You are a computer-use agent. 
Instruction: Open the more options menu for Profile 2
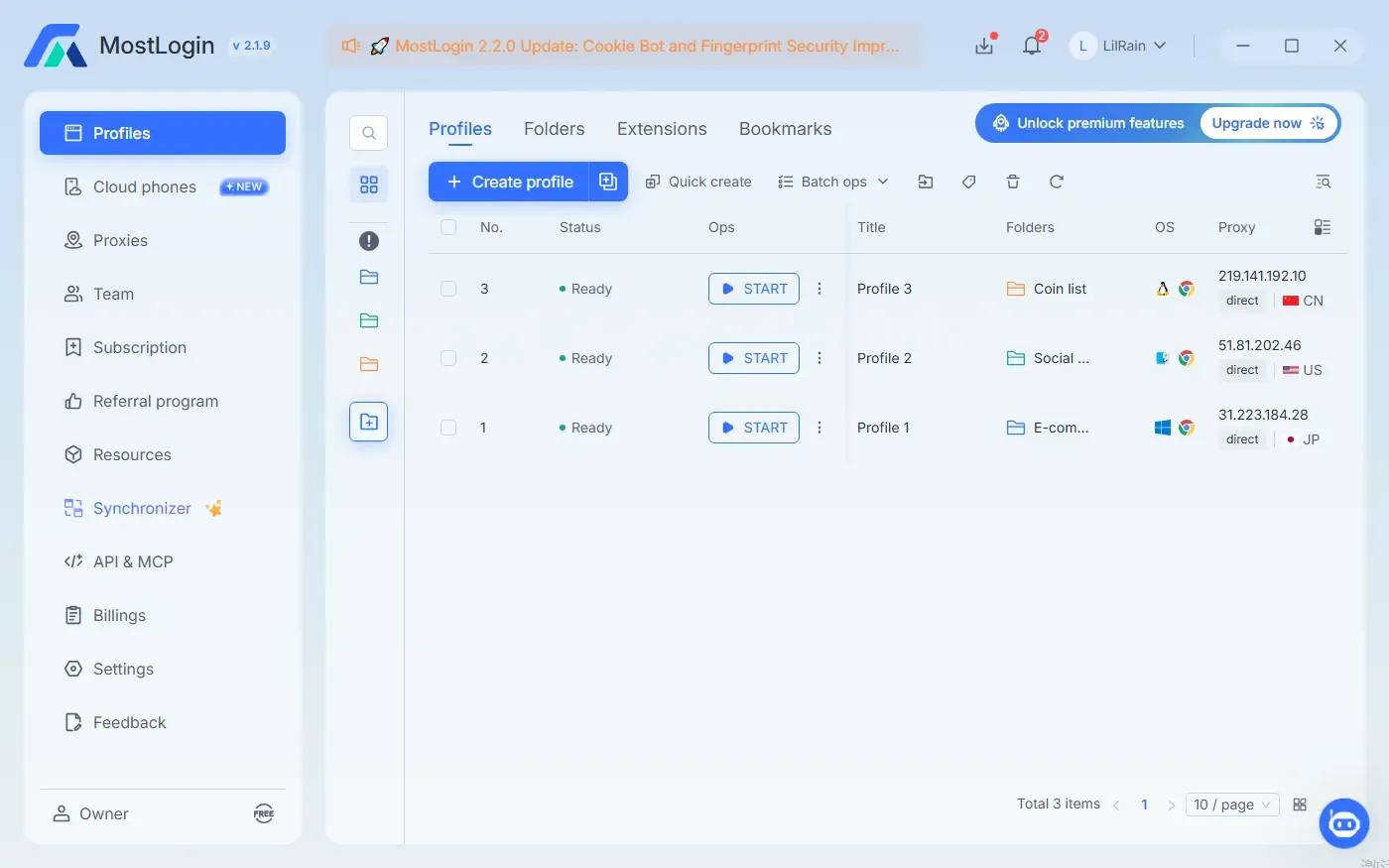point(820,358)
